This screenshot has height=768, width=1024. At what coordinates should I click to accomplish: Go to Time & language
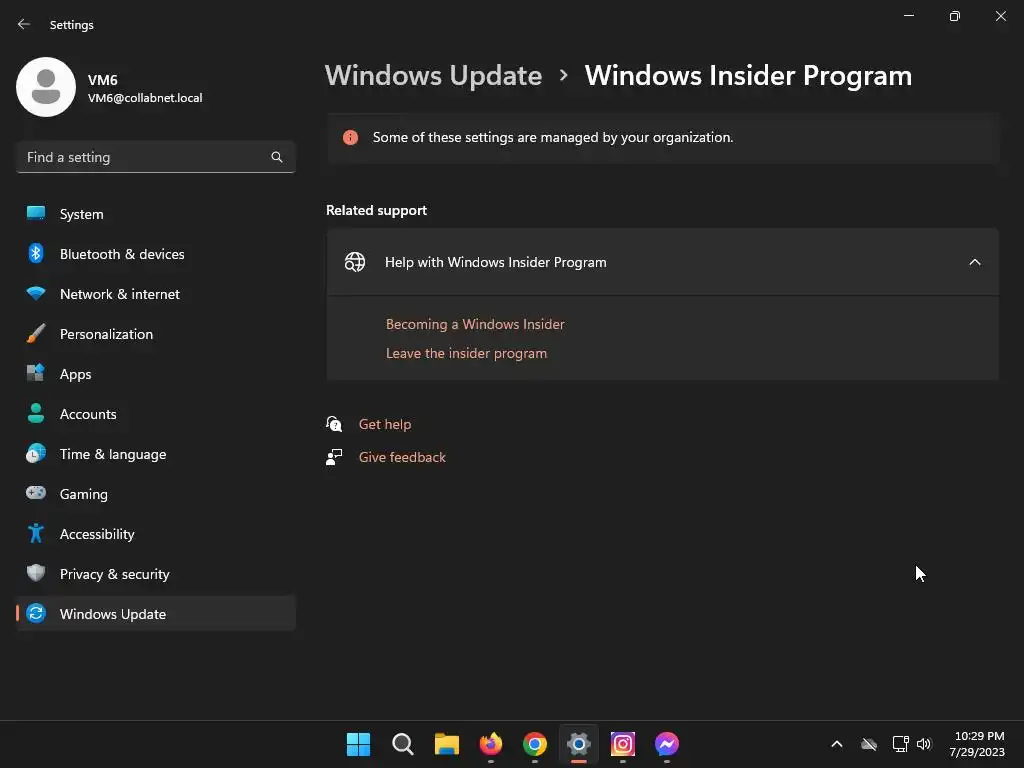click(x=155, y=454)
